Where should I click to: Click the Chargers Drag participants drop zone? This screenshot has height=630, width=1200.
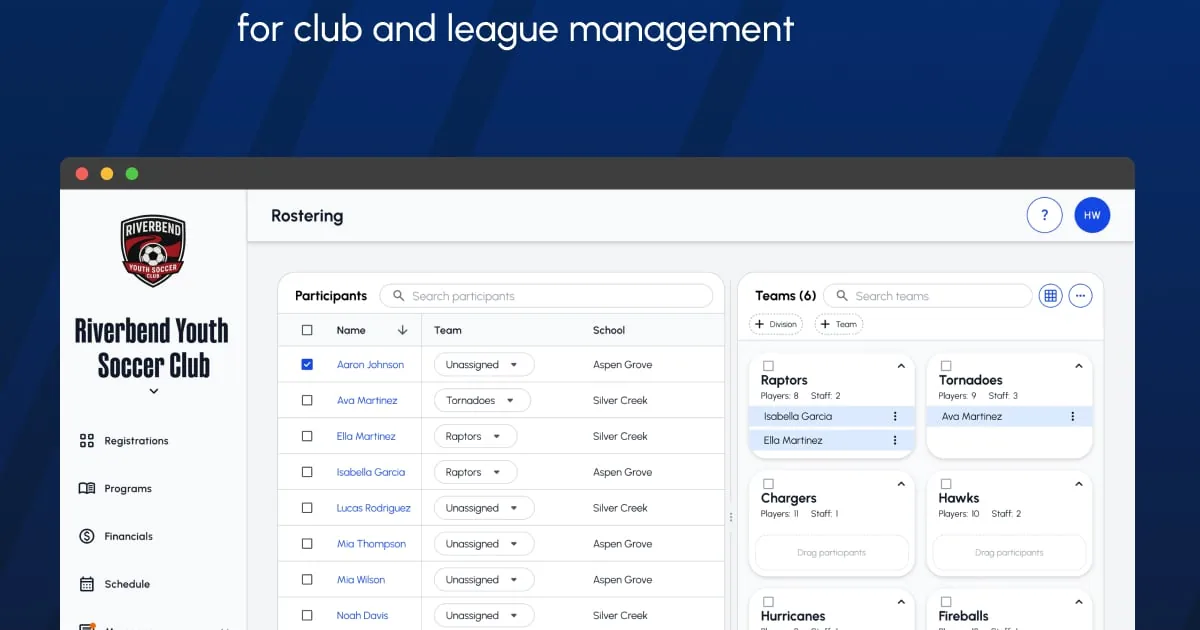(x=831, y=553)
